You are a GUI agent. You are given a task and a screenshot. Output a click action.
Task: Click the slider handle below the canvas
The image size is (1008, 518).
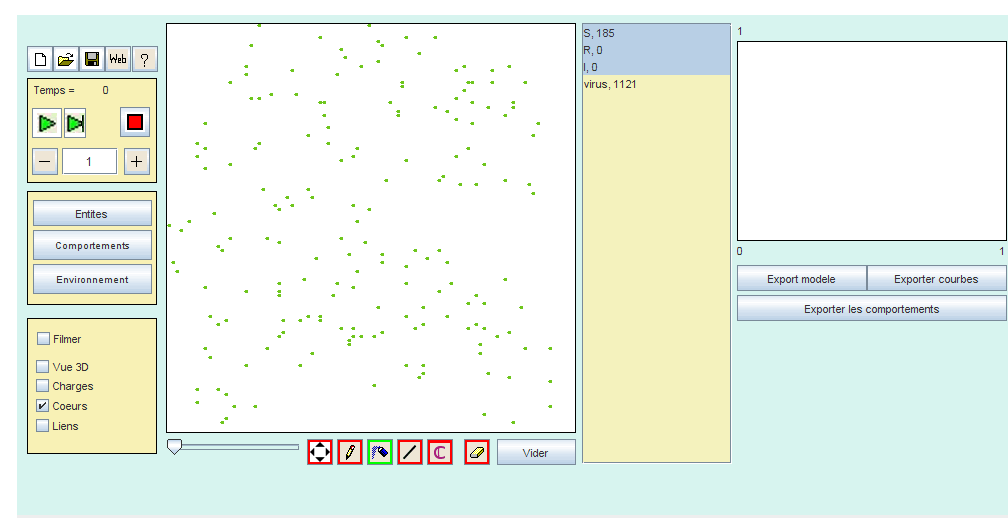(174, 447)
